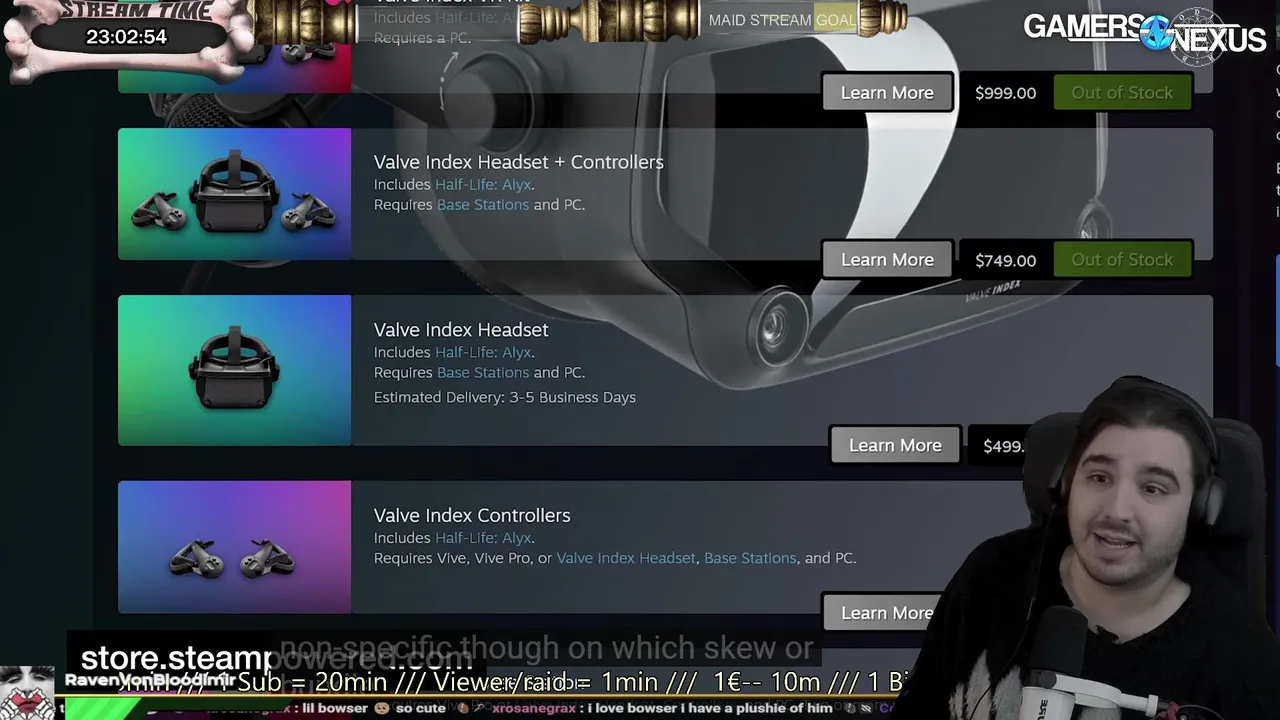Click the Valve Index Headset + Controllers title

[519, 162]
